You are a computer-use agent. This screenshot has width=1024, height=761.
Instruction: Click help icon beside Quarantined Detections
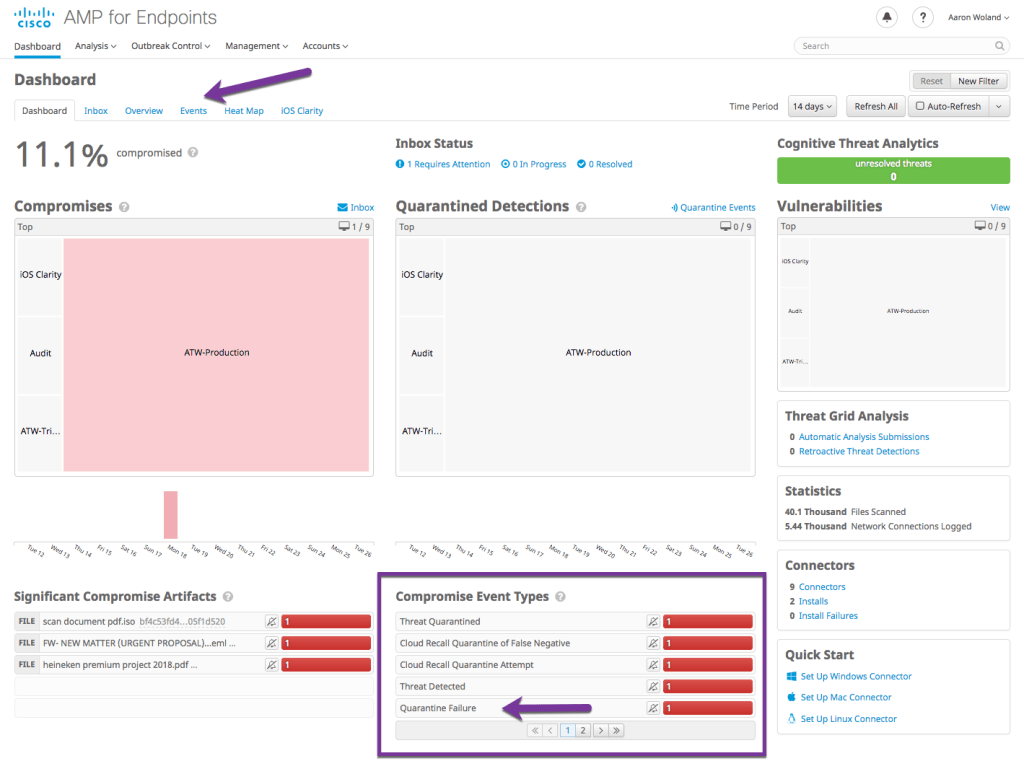[x=582, y=207]
